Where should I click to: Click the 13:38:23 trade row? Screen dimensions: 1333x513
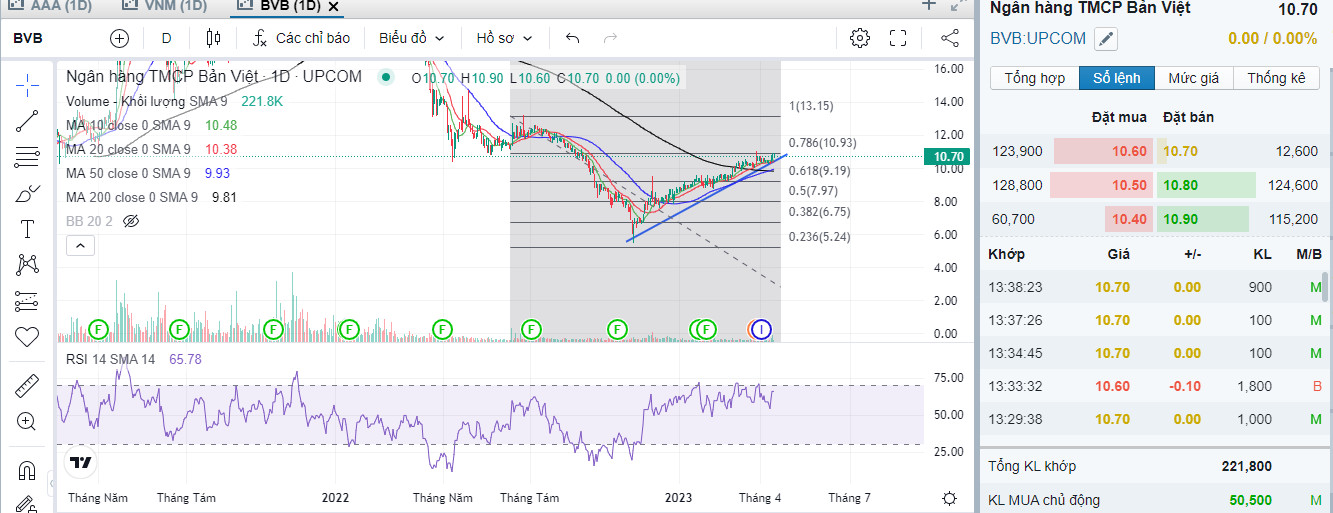[1155, 287]
